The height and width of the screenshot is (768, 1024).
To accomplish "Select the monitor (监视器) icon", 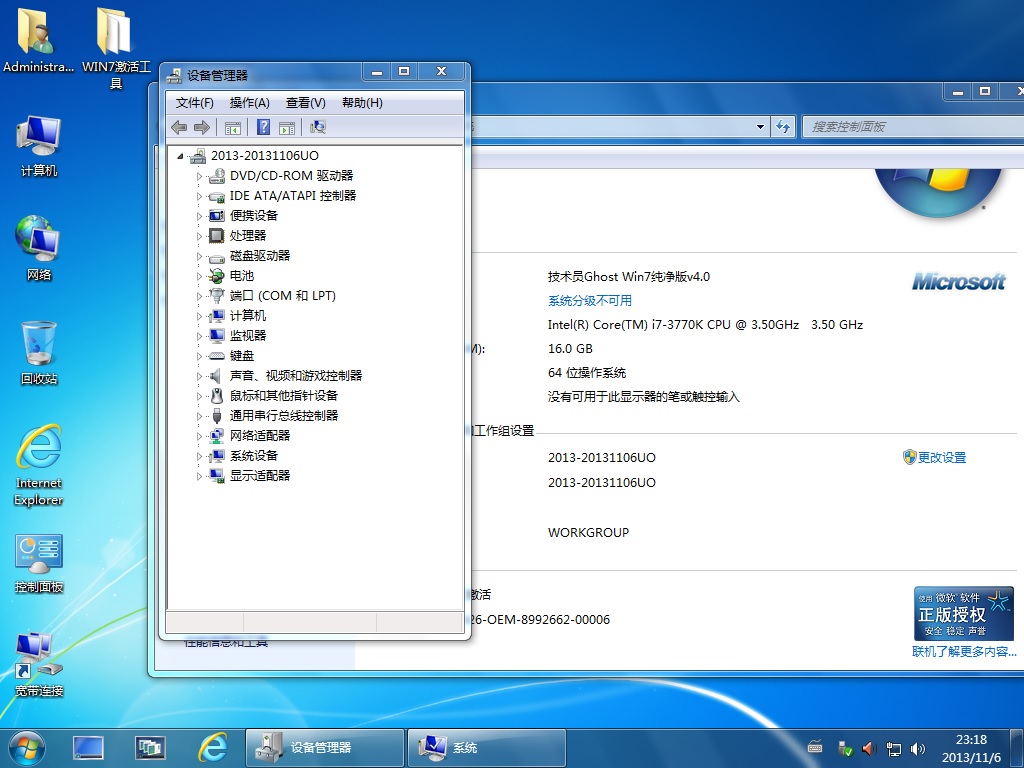I will (217, 336).
